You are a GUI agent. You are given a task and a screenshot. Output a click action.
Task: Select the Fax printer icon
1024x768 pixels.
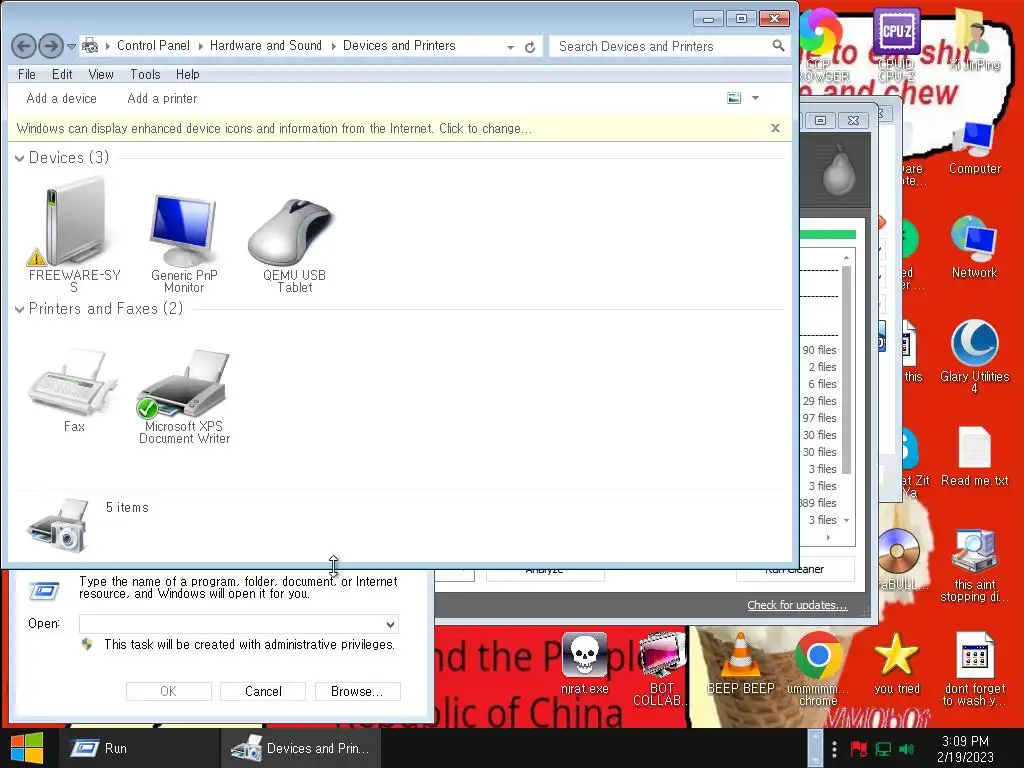74,390
